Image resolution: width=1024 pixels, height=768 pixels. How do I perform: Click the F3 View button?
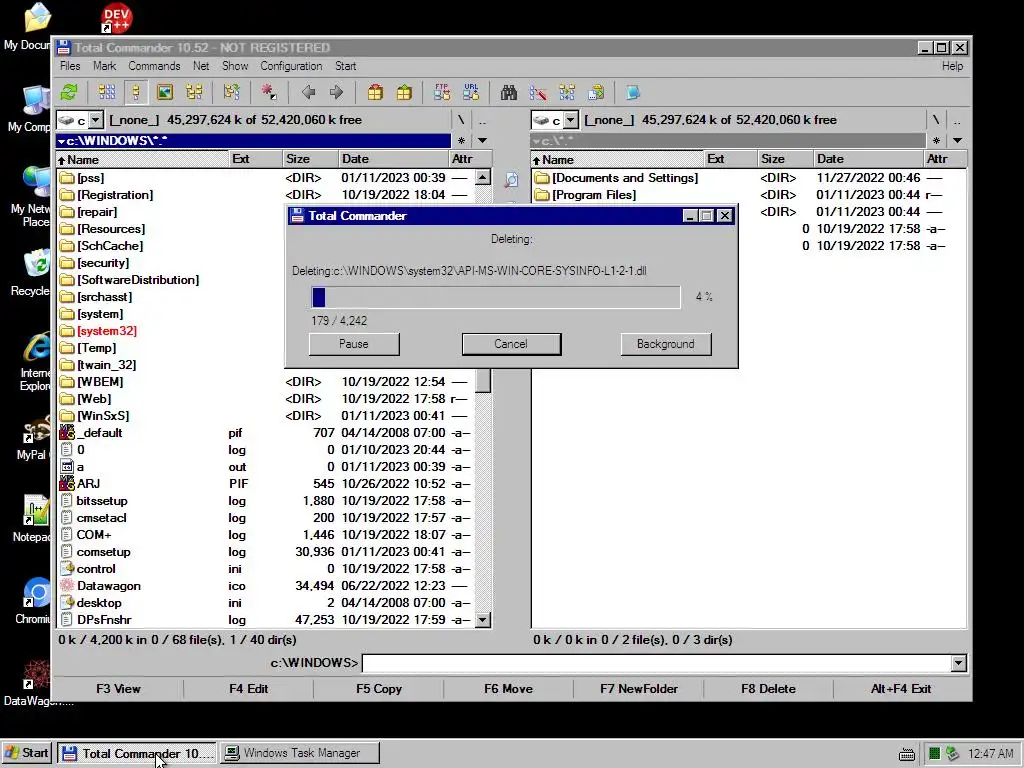118,689
